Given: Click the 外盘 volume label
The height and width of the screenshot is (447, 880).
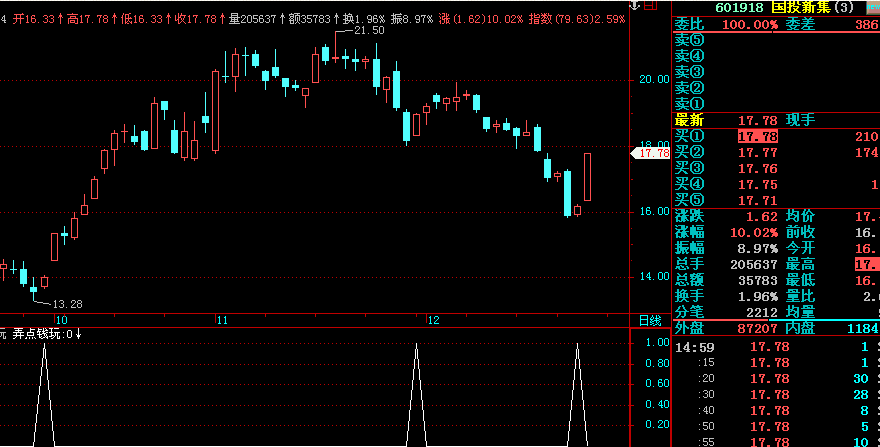Looking at the screenshot, I should [690, 328].
